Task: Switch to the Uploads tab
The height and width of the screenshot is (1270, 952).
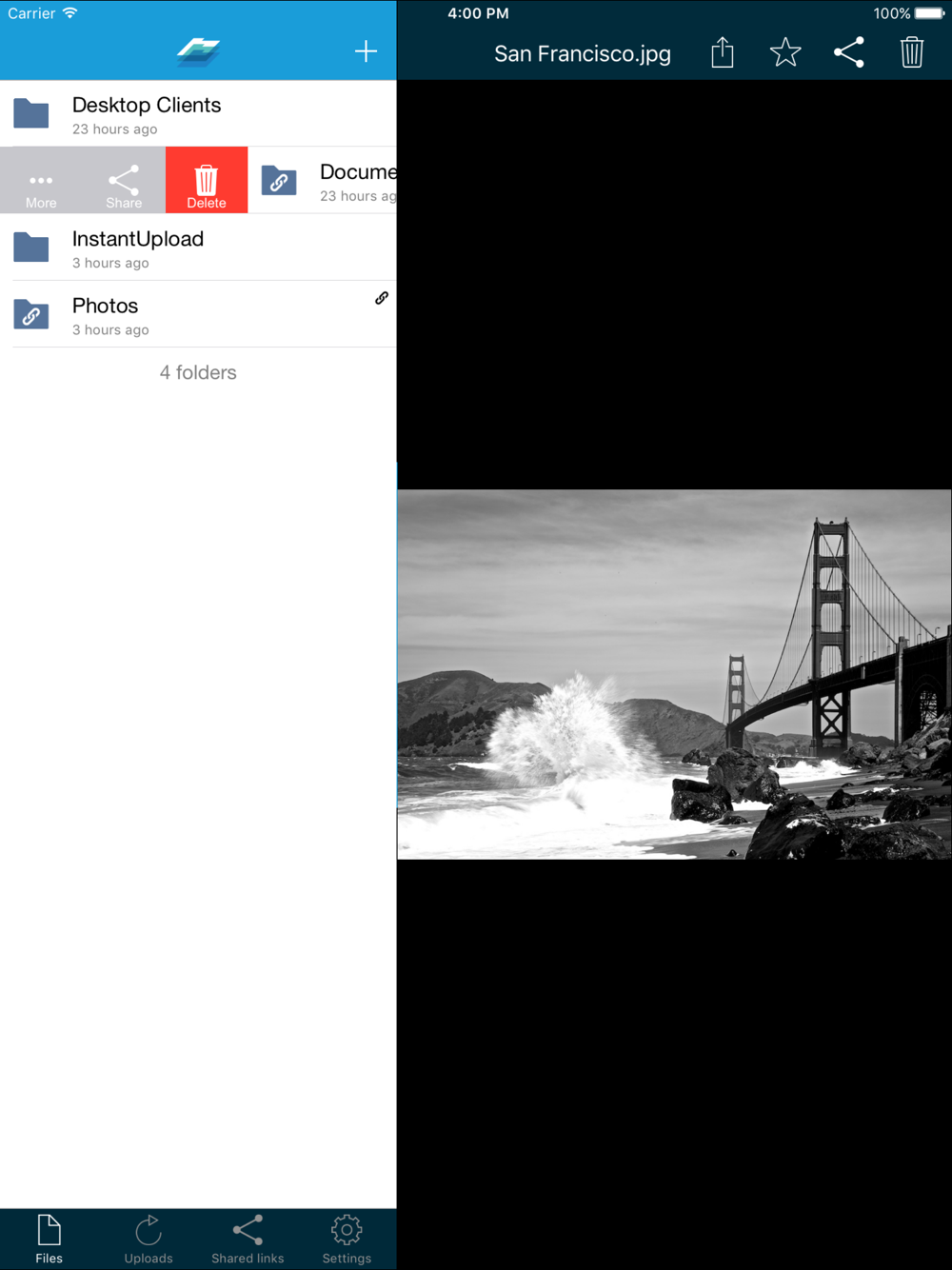Action: tap(149, 1239)
